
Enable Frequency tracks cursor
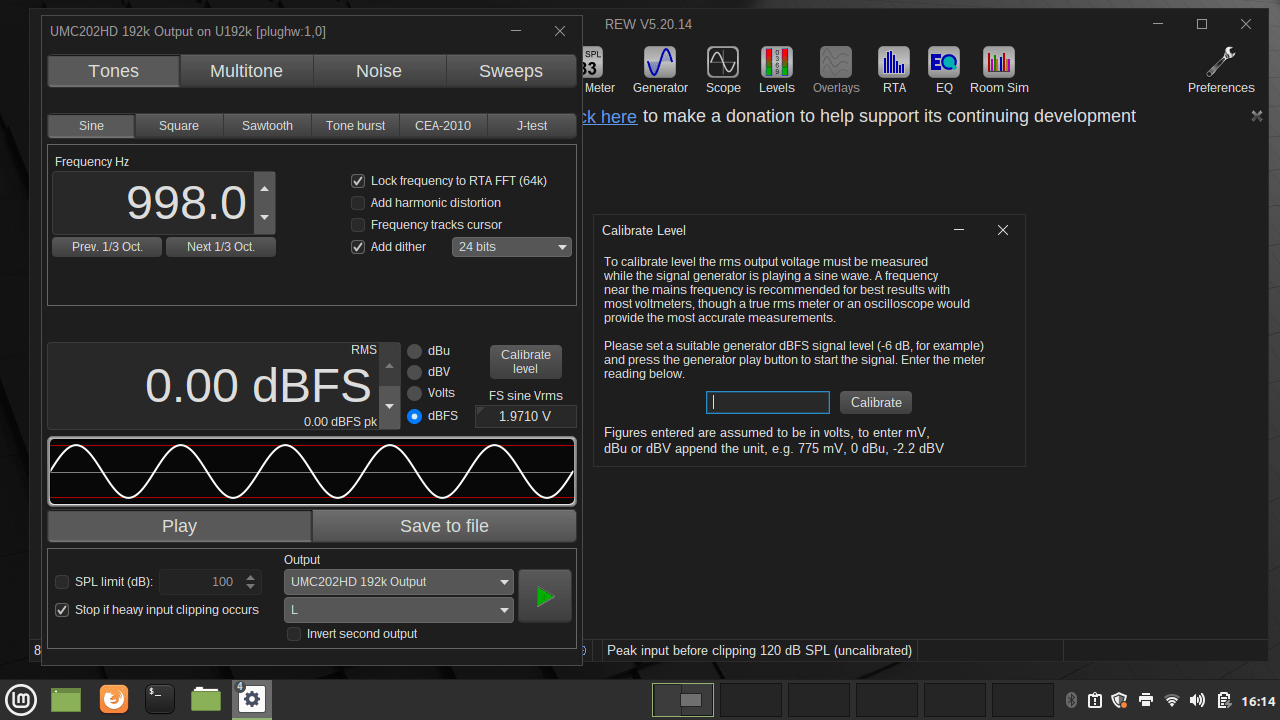pyautogui.click(x=358, y=225)
